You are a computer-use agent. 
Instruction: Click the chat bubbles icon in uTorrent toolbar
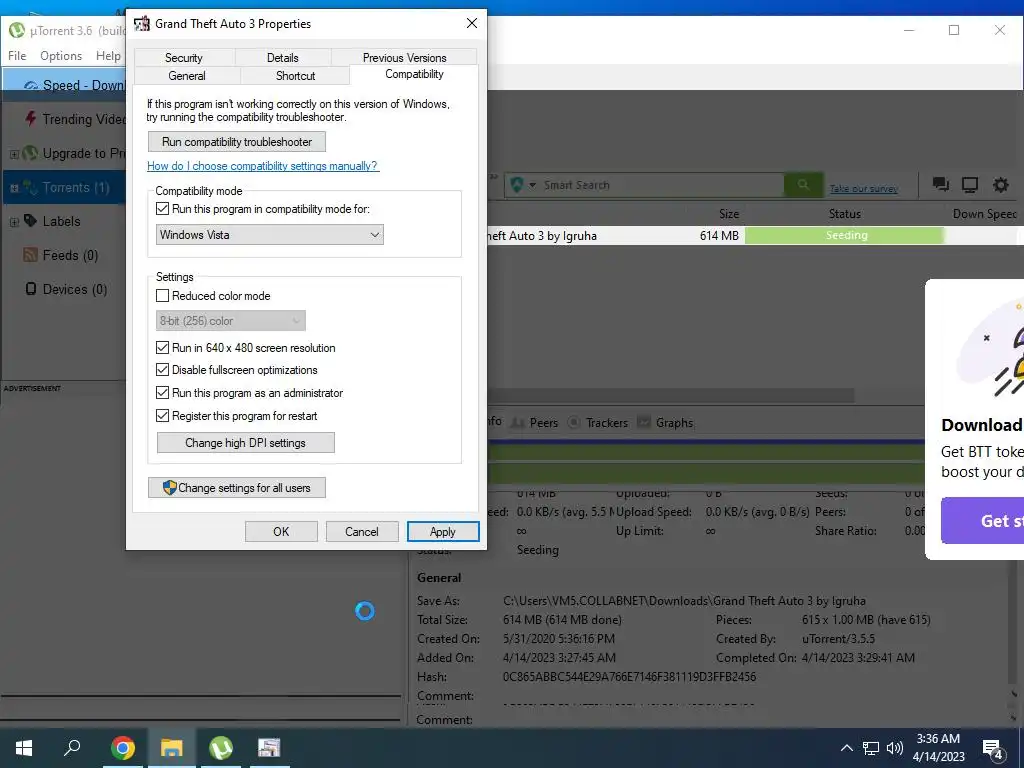[940, 185]
